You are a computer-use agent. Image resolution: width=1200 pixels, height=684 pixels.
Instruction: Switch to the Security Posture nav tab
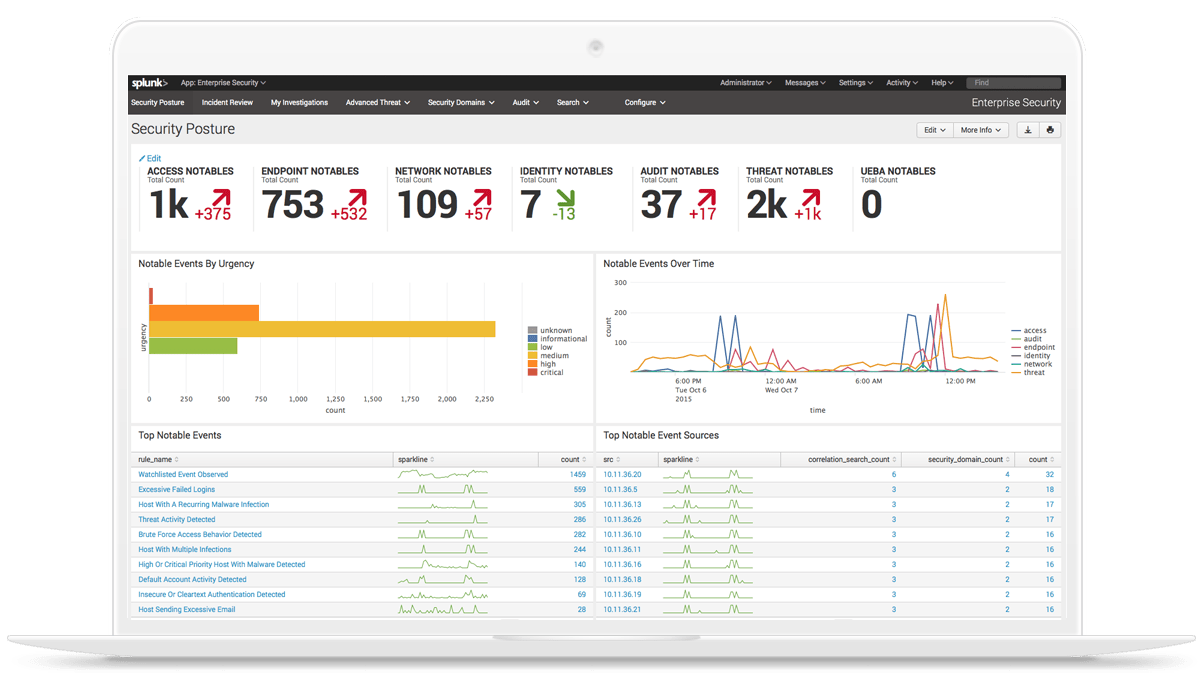click(x=157, y=102)
